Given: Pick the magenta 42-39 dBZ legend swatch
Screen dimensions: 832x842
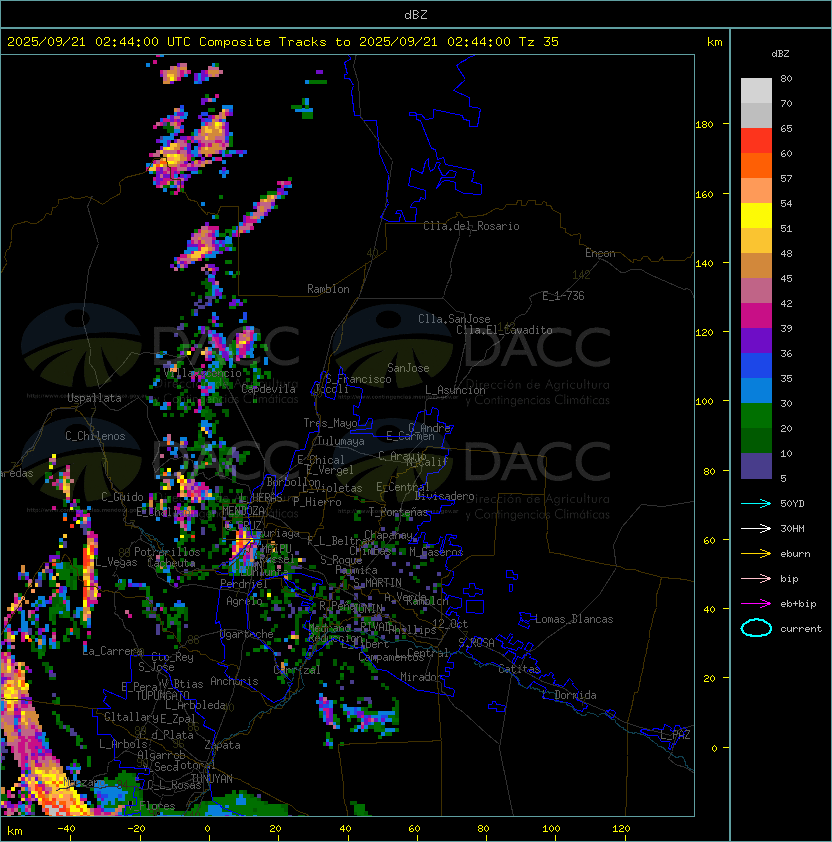Looking at the screenshot, I should click(x=756, y=316).
